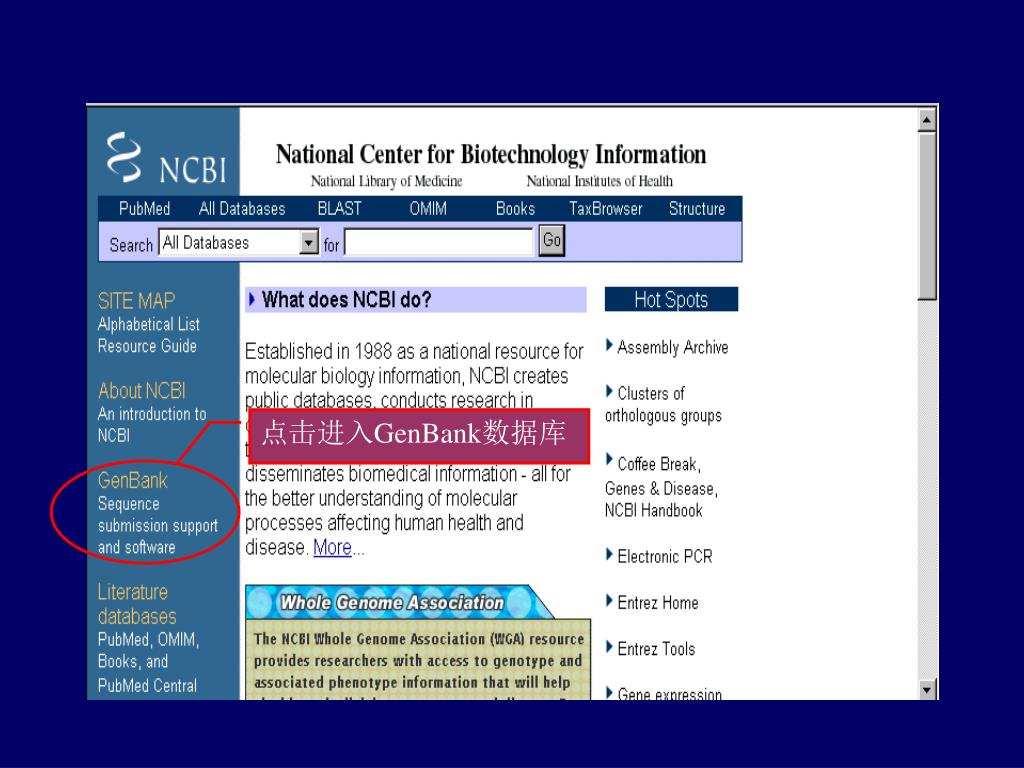The image size is (1024, 768).
Task: Click the scrollbar up arrow
Action: coord(927,120)
